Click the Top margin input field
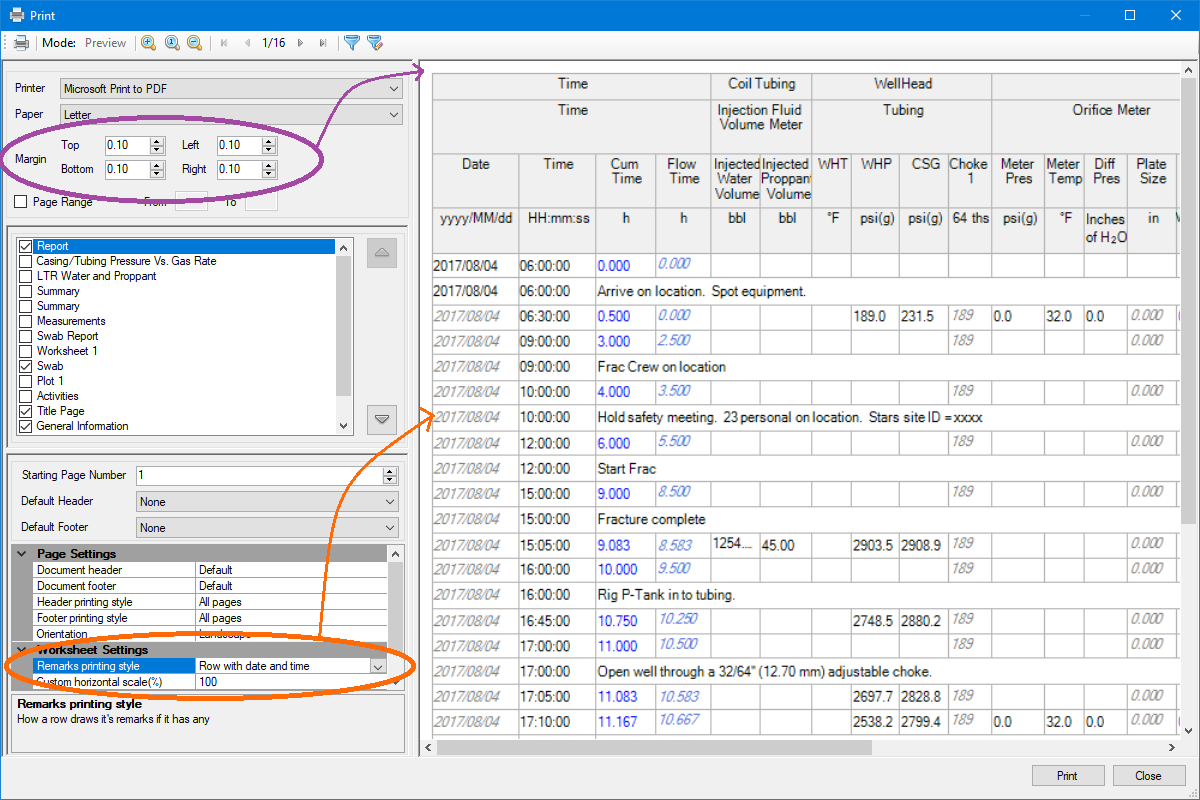1200x800 pixels. click(127, 145)
